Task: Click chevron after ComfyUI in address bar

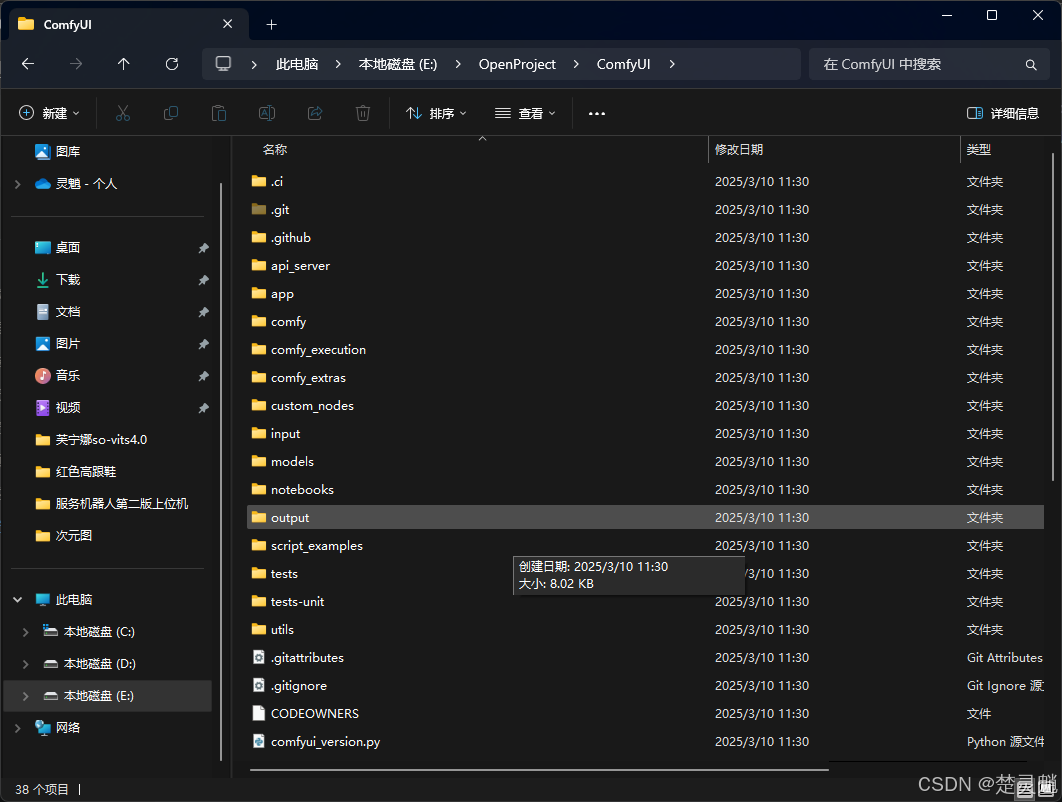Action: 672,64
